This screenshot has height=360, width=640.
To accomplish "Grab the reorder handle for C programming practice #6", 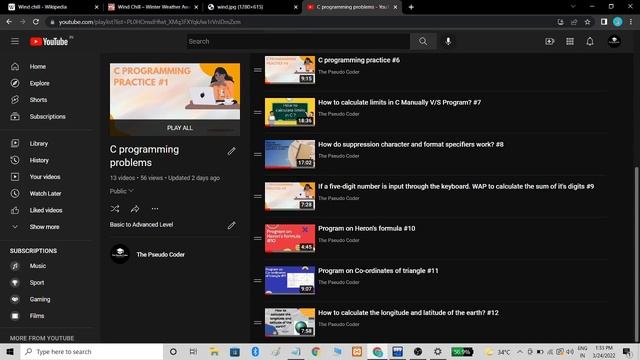I will [x=258, y=70].
